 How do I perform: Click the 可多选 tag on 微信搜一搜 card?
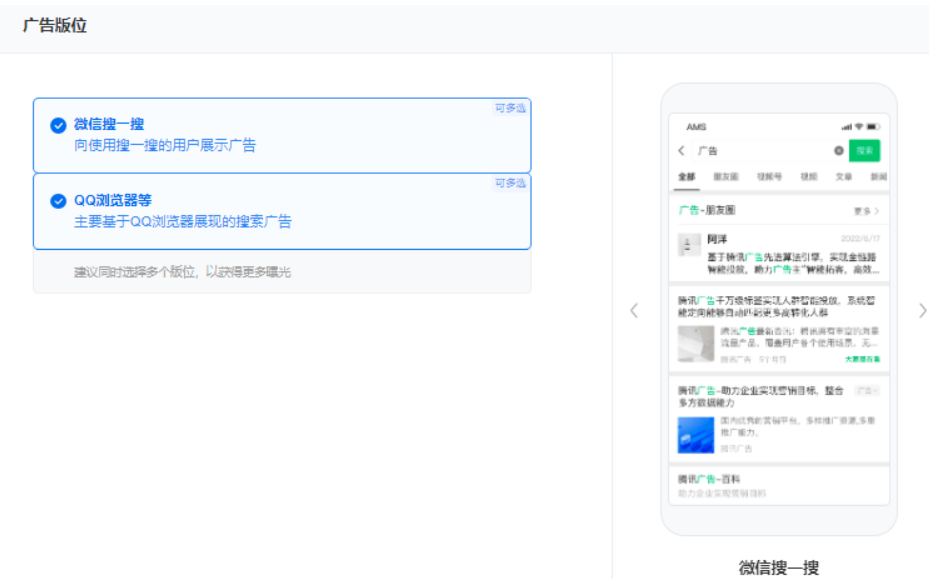tap(510, 108)
